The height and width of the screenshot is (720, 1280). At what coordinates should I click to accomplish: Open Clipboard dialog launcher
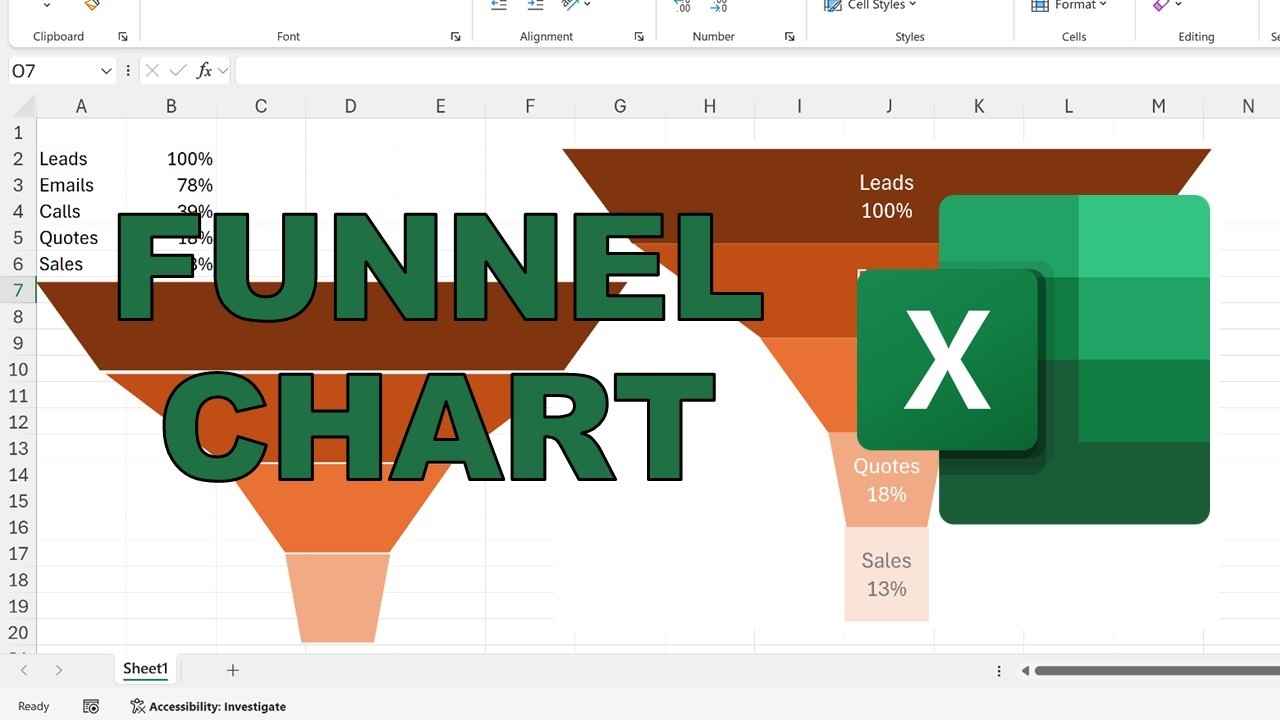(123, 37)
